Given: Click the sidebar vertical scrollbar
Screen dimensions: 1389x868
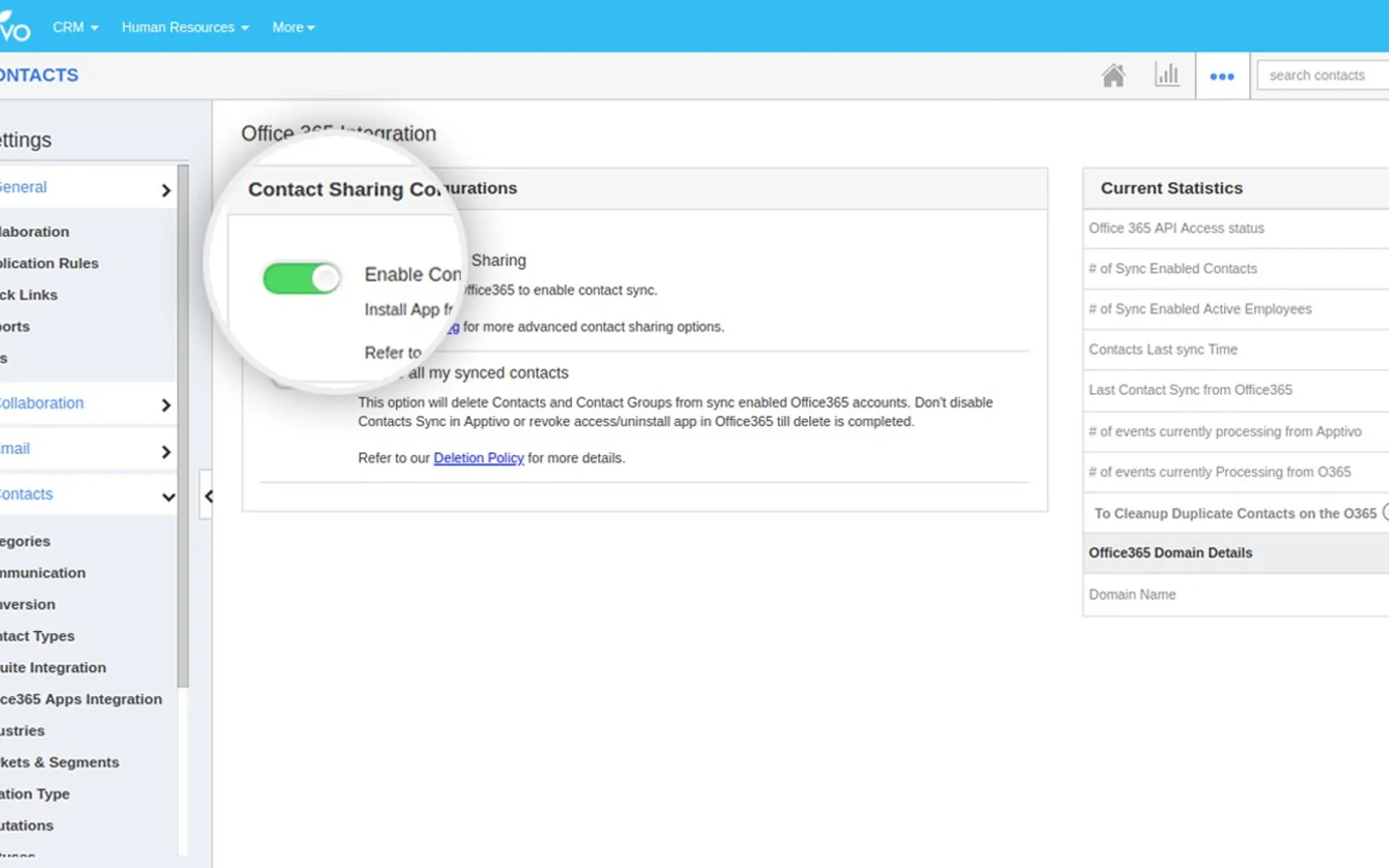Looking at the screenshot, I should coord(182,425).
